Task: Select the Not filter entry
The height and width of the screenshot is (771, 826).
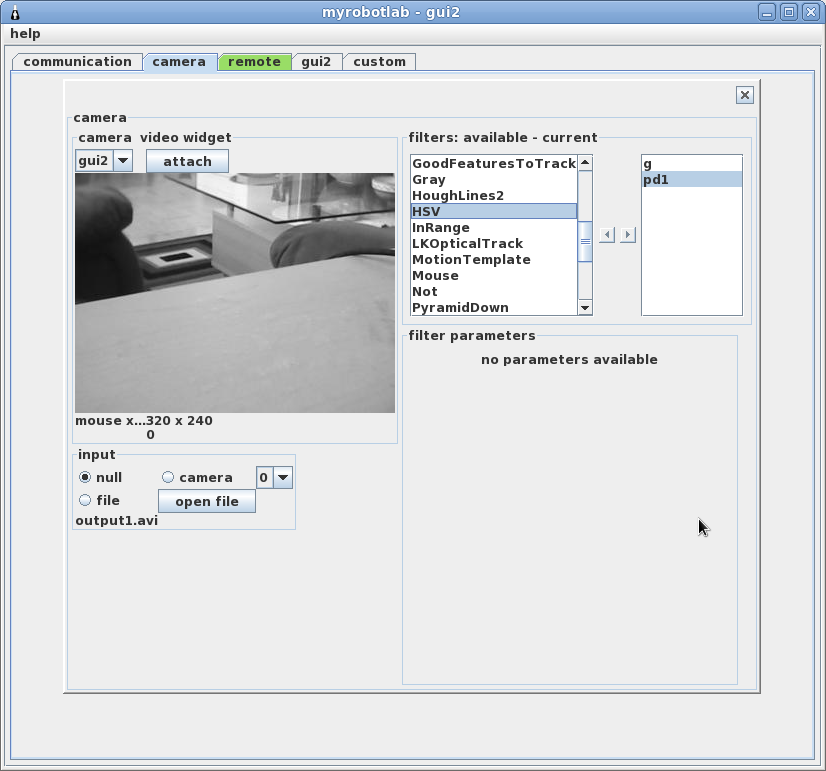Action: point(494,291)
